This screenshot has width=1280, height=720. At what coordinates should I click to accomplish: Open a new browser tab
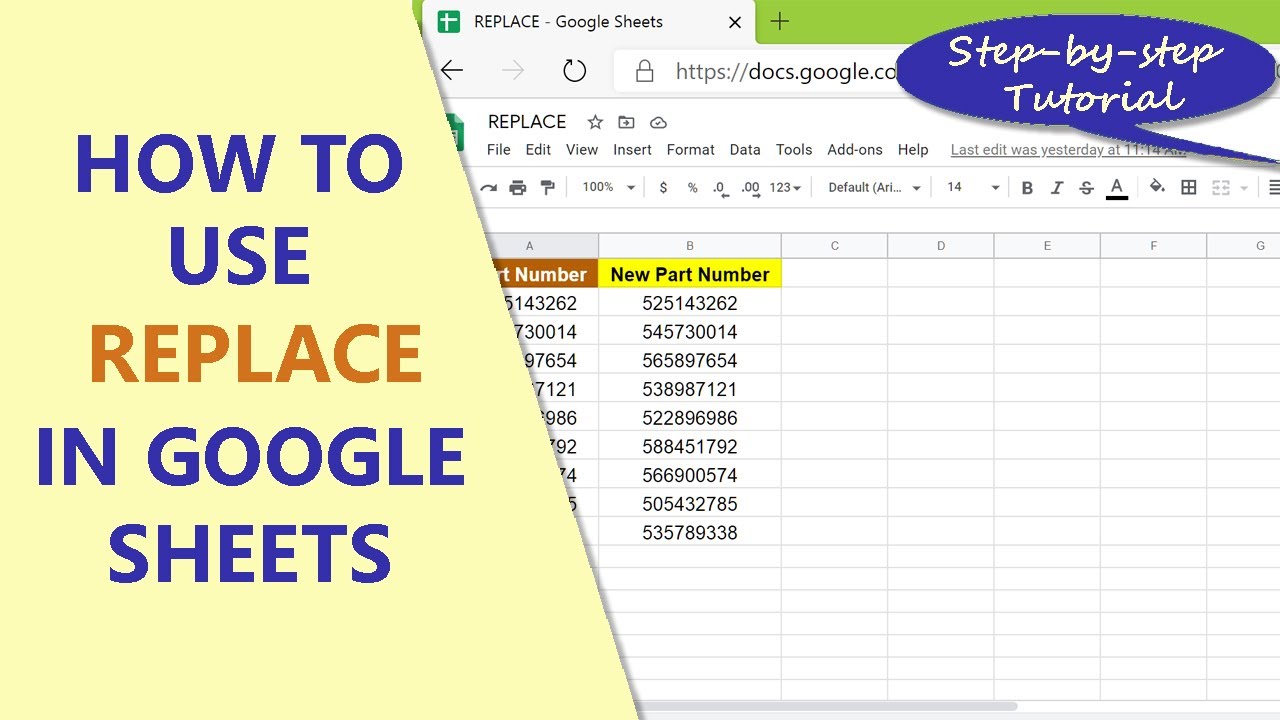[x=780, y=22]
